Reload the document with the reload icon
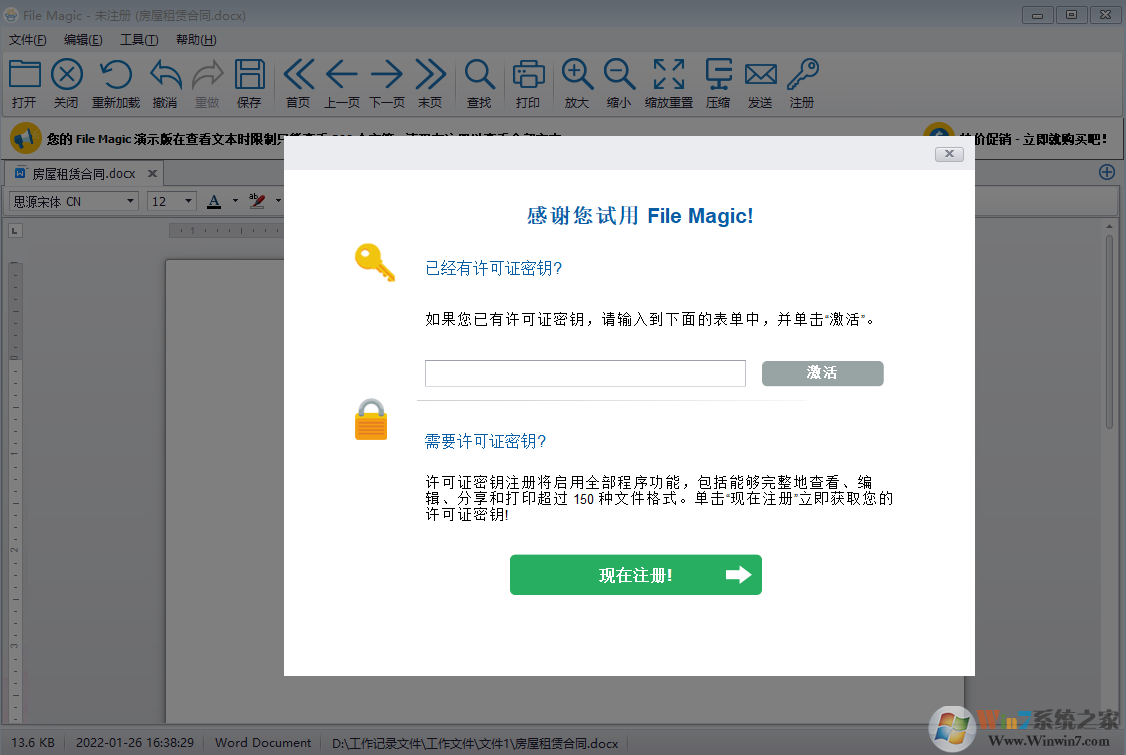This screenshot has width=1126, height=755. 116,74
